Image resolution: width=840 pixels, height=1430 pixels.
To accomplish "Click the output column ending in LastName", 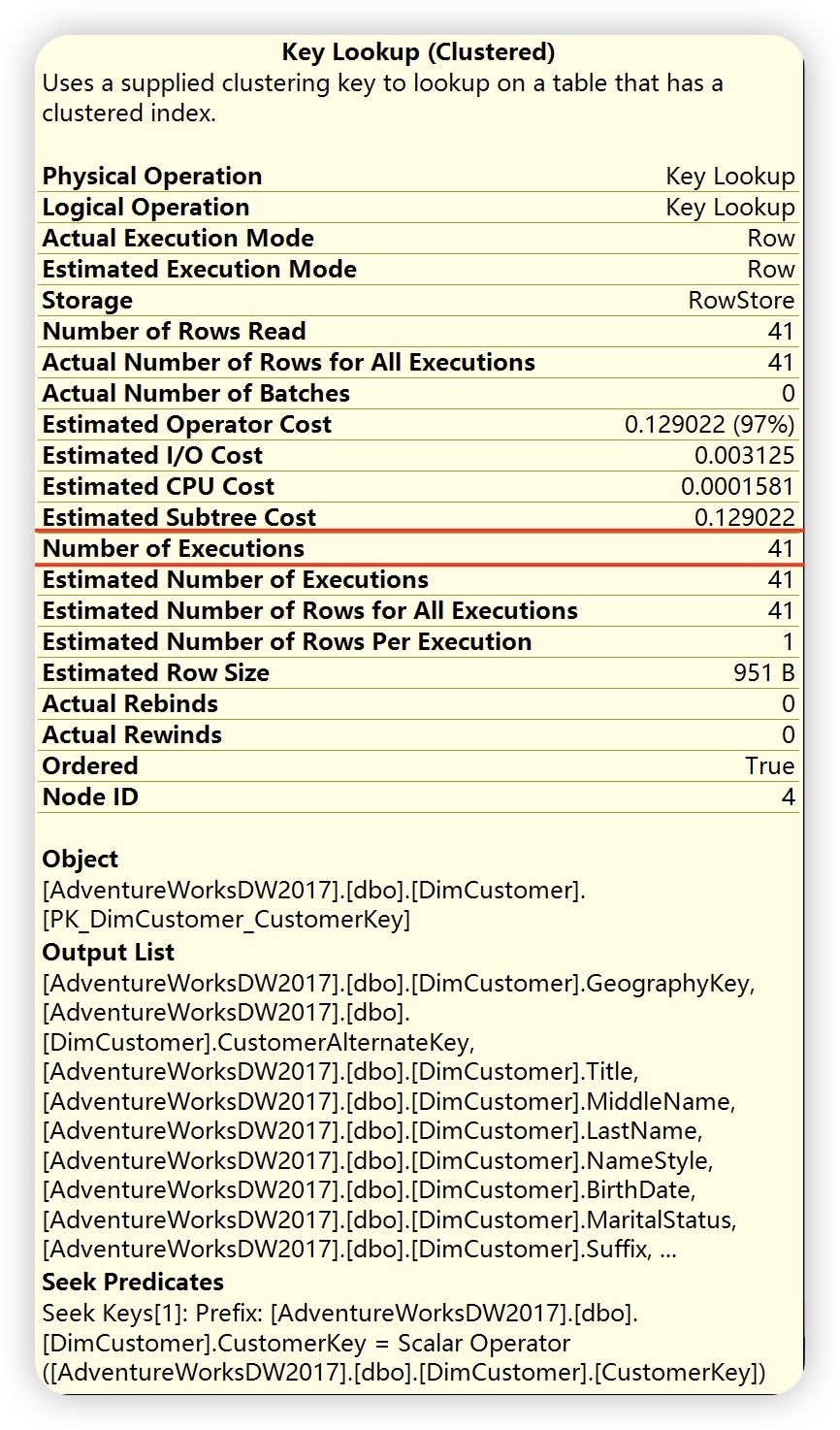I will pos(372,1131).
